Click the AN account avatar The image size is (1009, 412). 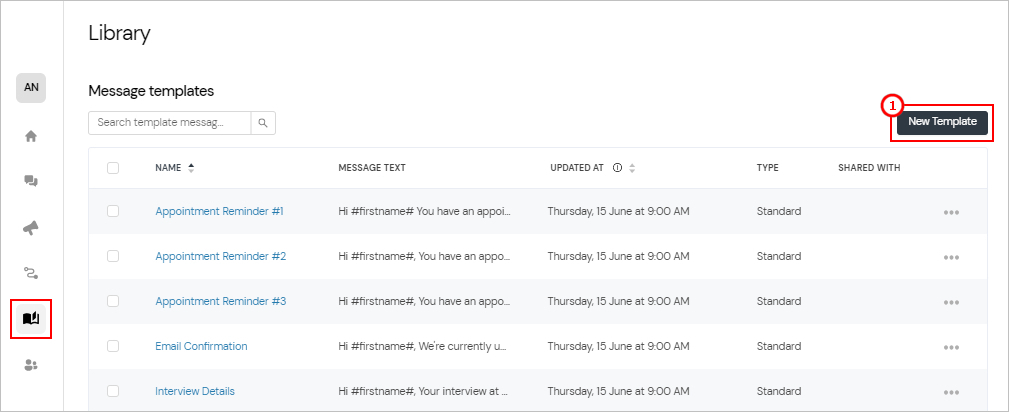pyautogui.click(x=31, y=87)
